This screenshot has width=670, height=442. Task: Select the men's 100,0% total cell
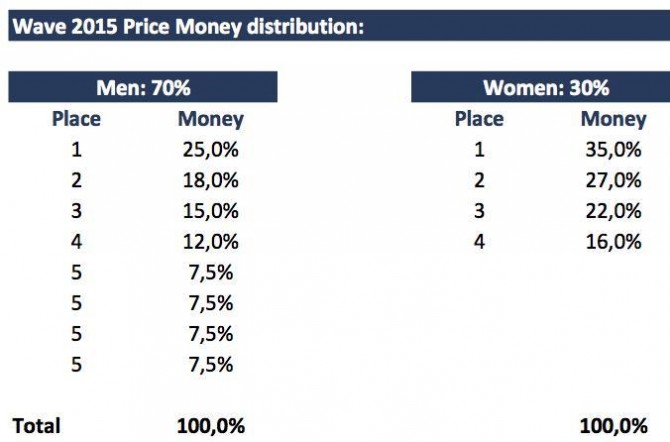click(x=211, y=425)
